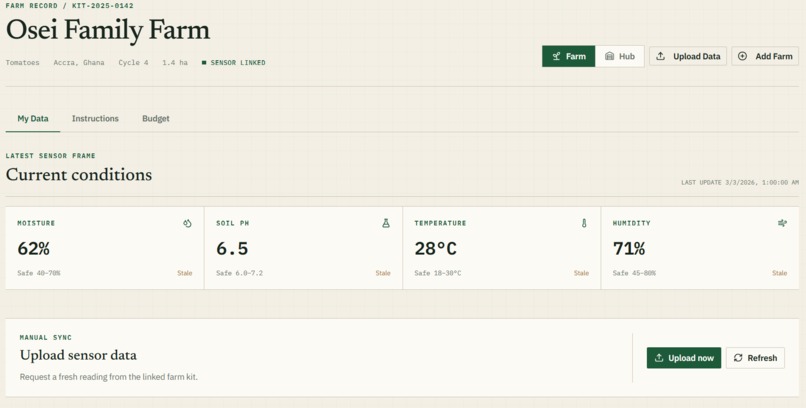The width and height of the screenshot is (806, 408).
Task: Open the My Data tab
Action: [x=33, y=119]
